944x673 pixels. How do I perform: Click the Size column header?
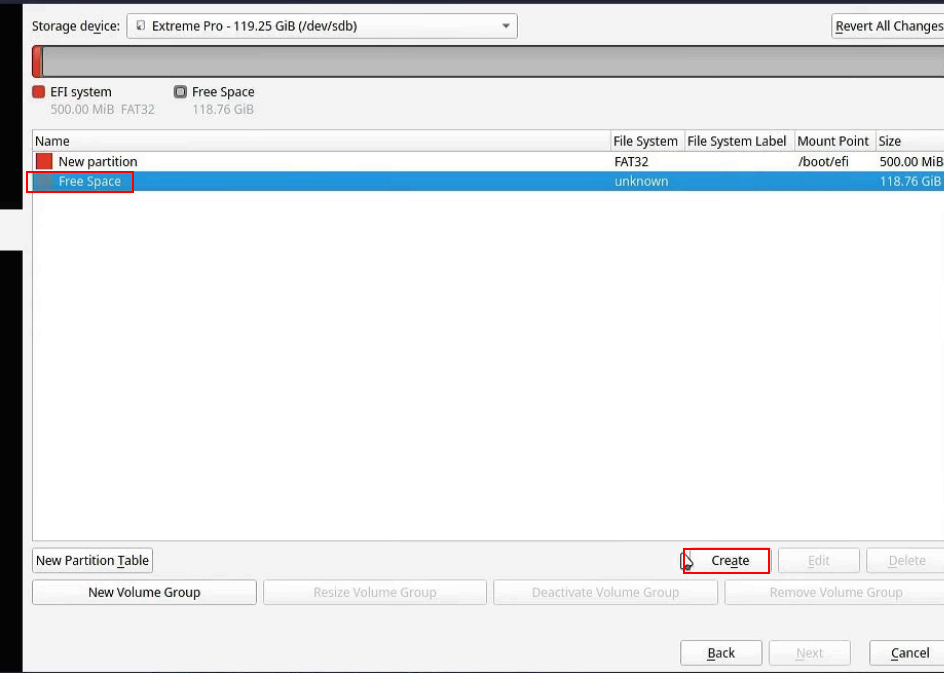(x=910, y=141)
